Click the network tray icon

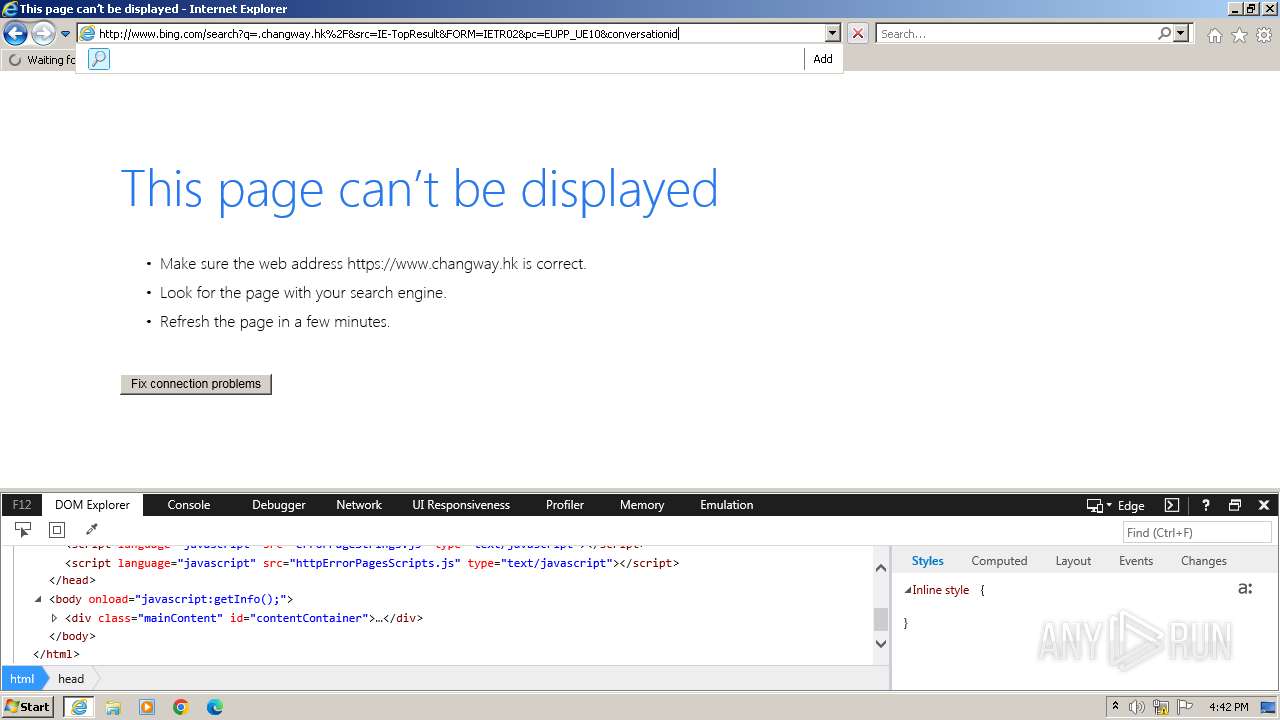[x=1161, y=707]
